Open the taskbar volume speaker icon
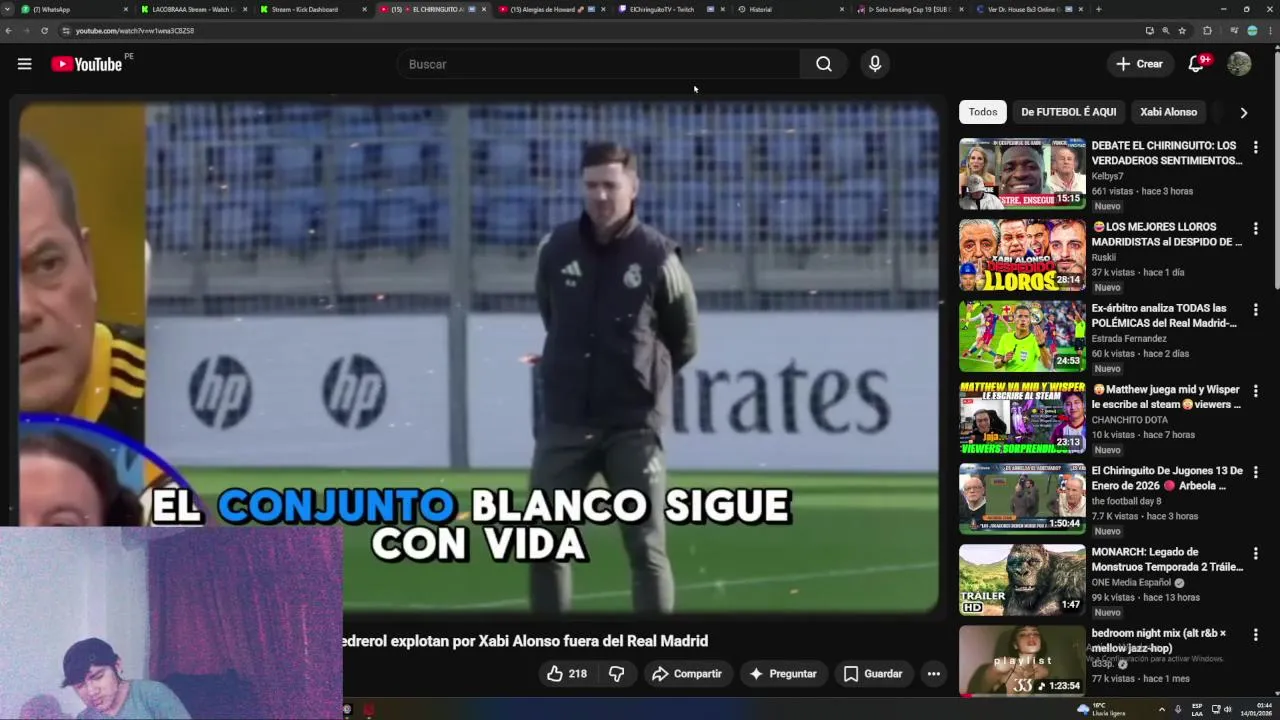 pos(1228,709)
